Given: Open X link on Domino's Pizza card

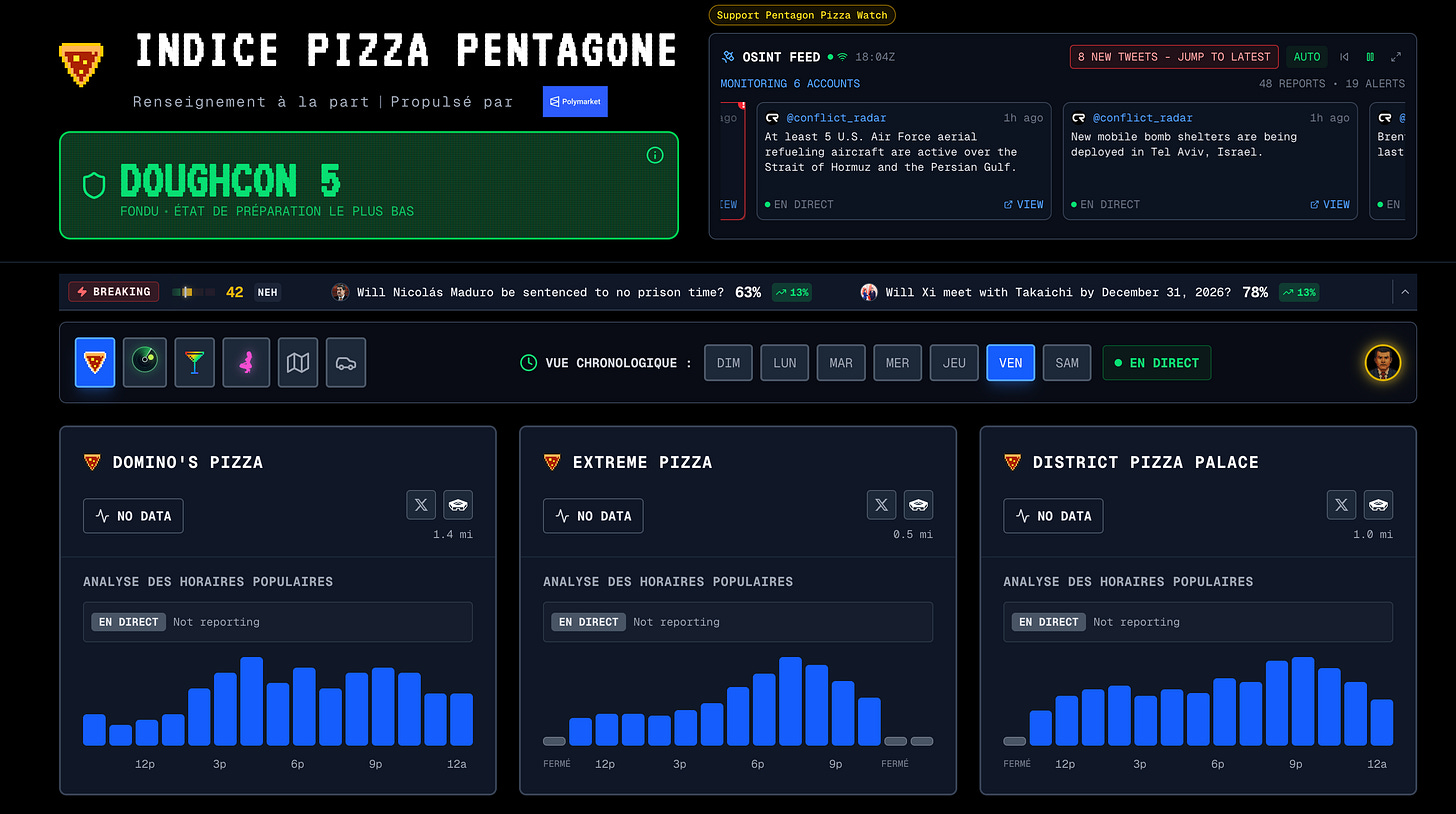Looking at the screenshot, I should coord(421,505).
